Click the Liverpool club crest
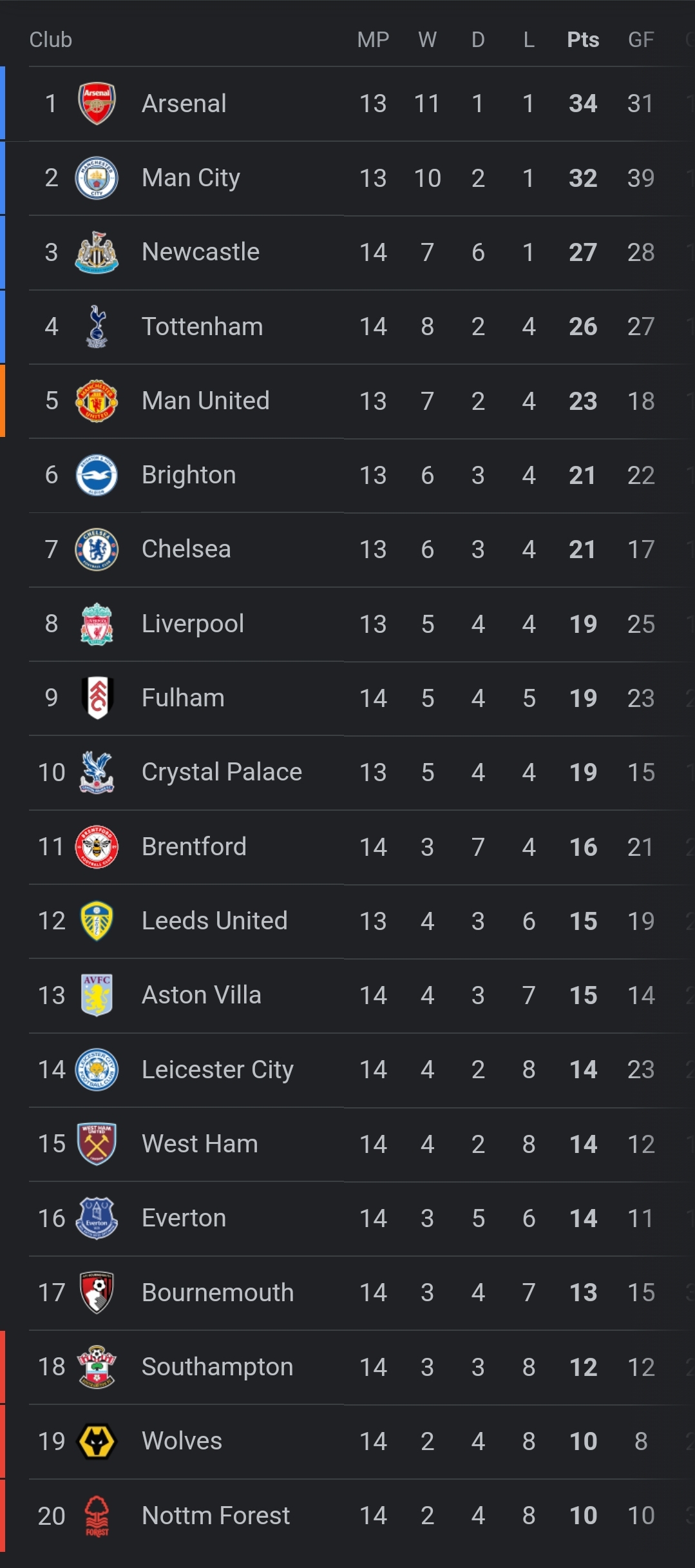Image resolution: width=695 pixels, height=1568 pixels. pyautogui.click(x=97, y=624)
